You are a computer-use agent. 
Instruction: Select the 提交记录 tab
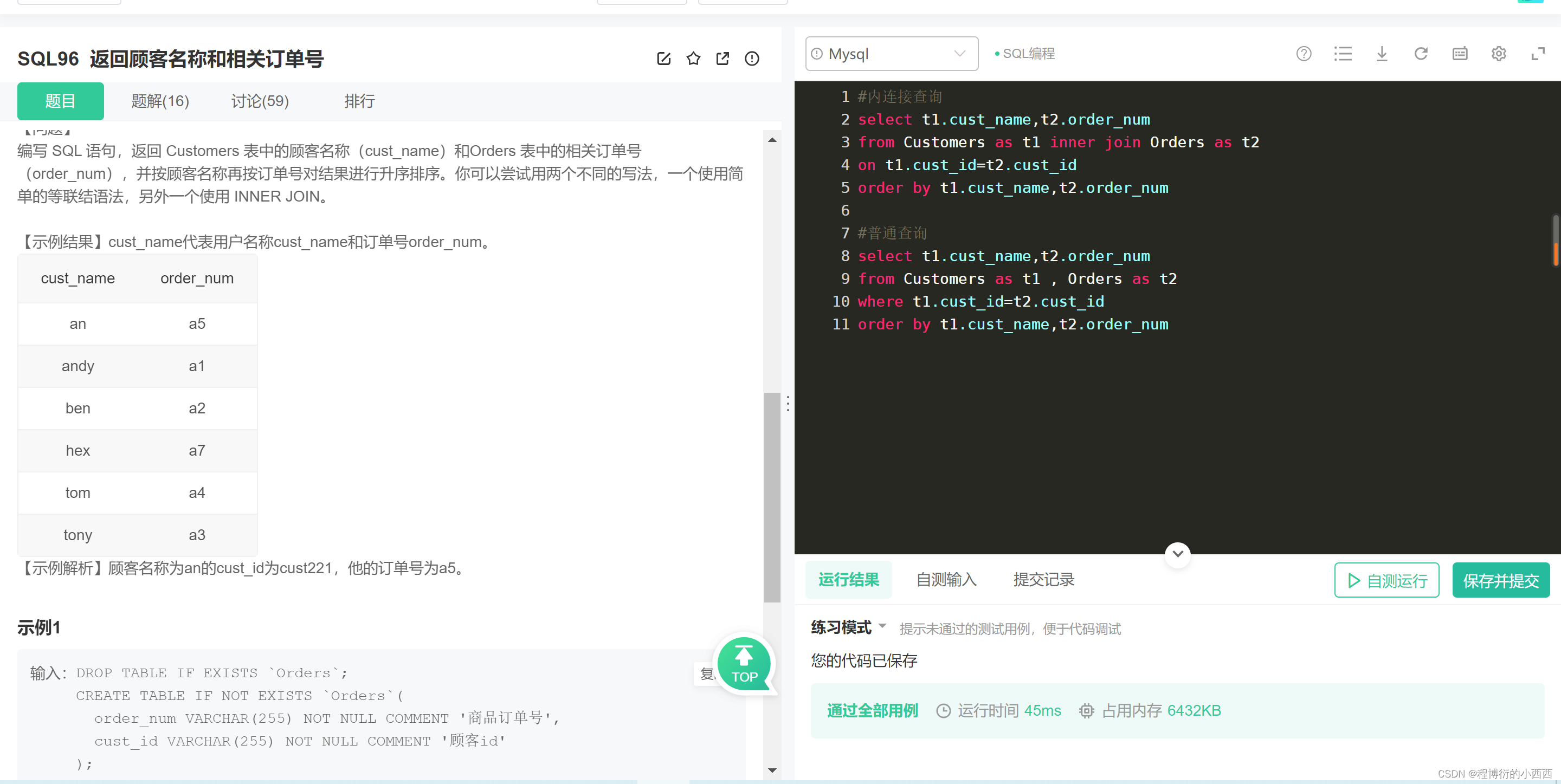(1043, 580)
